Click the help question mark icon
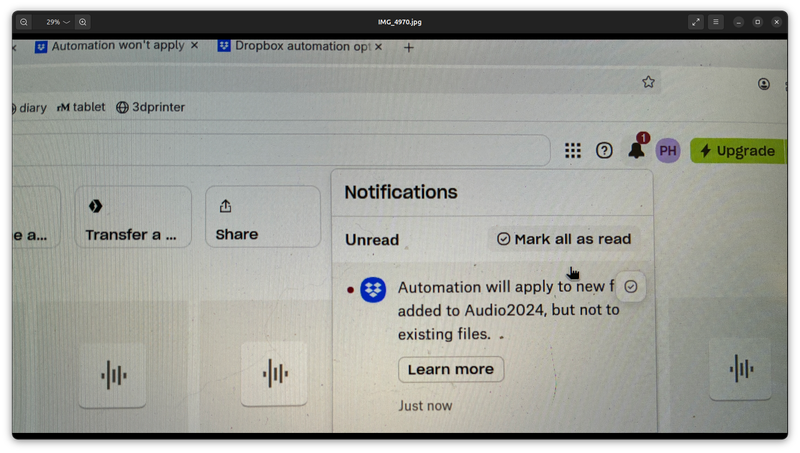The height and width of the screenshot is (453, 800). tap(604, 150)
